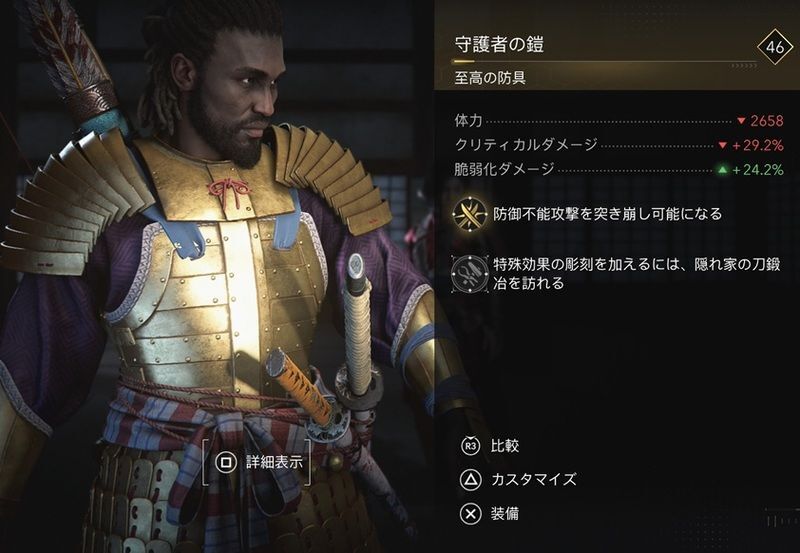Click the armor upgrade progress bar
This screenshot has height=553, width=800.
[x=604, y=63]
